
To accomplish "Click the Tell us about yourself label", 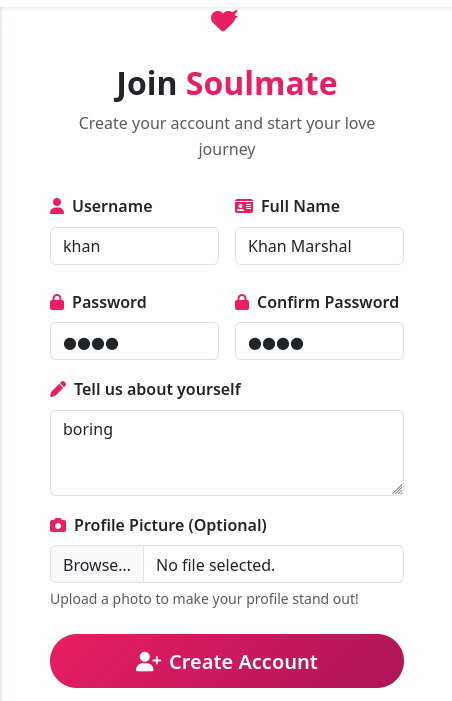I will (x=157, y=389).
